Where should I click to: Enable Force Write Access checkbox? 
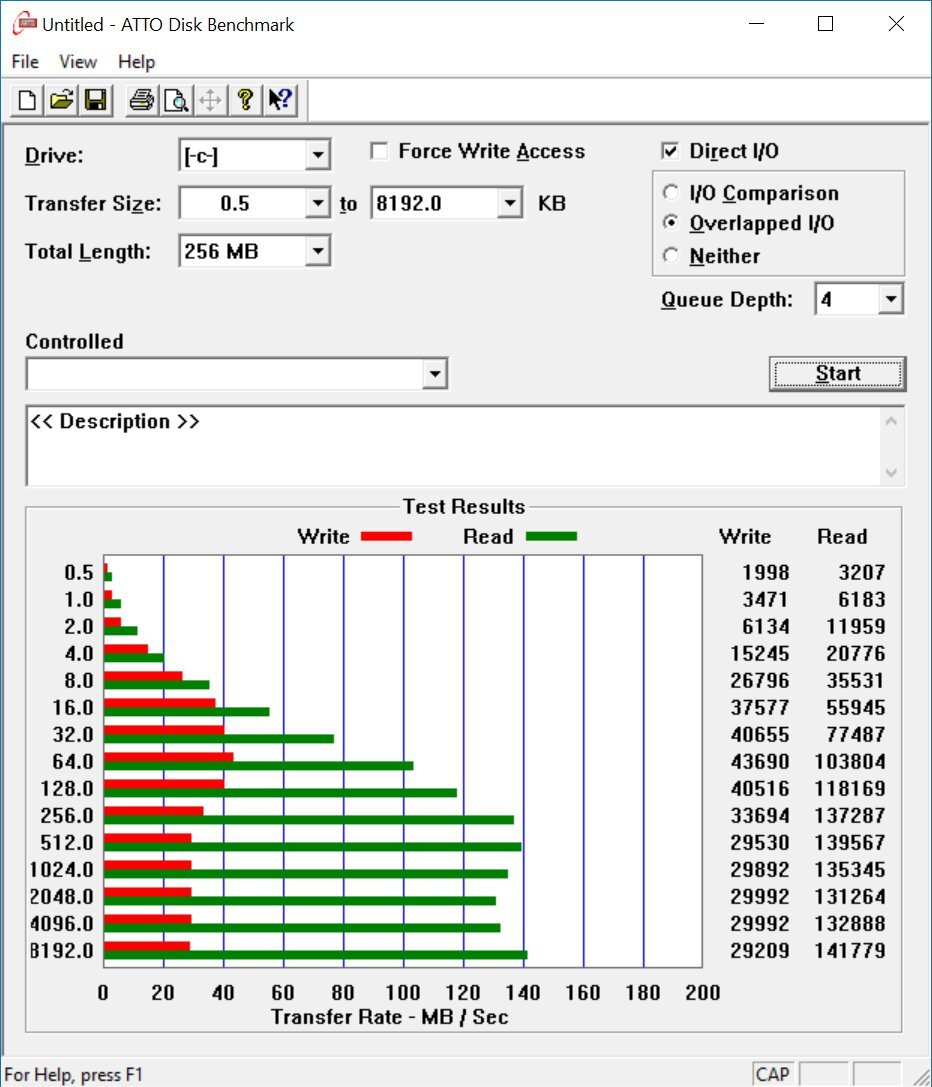point(379,152)
